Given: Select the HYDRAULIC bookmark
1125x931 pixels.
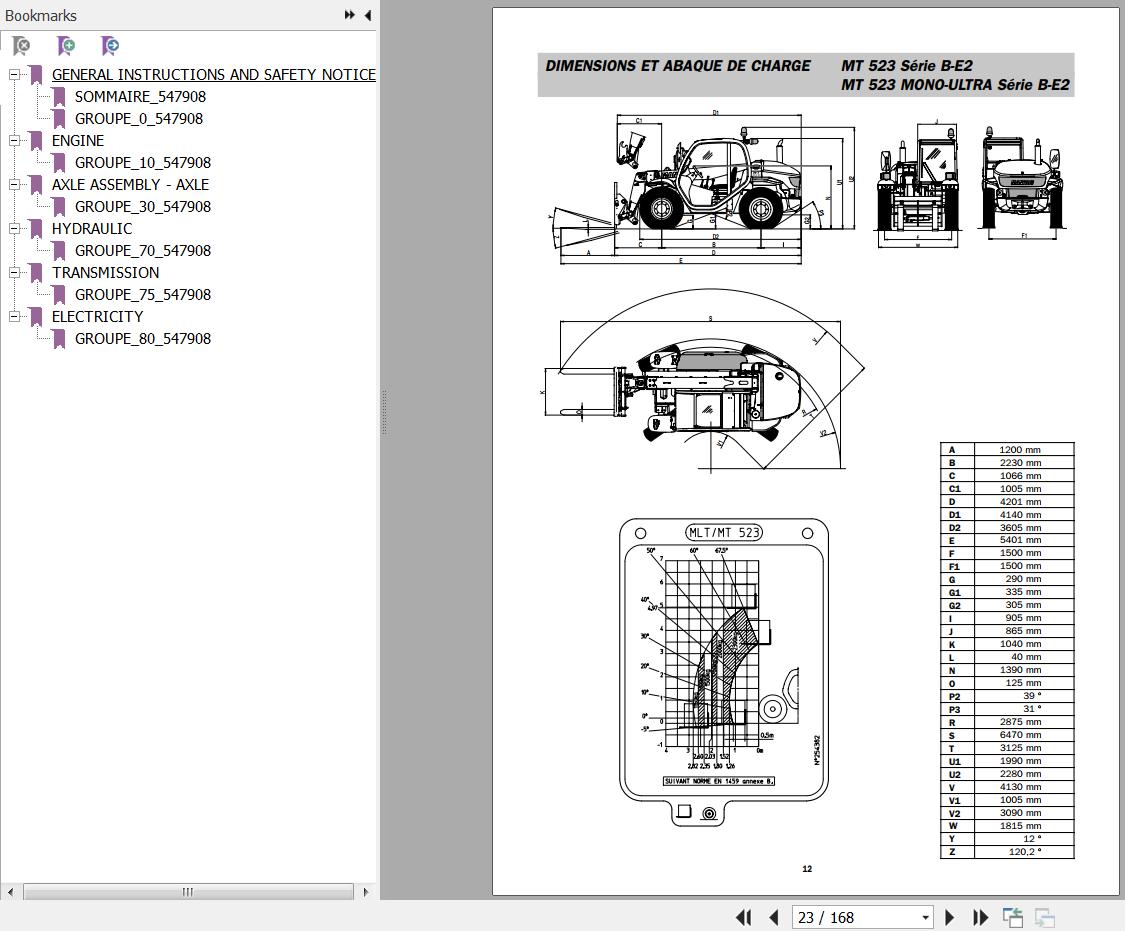Looking at the screenshot, I should (92, 228).
